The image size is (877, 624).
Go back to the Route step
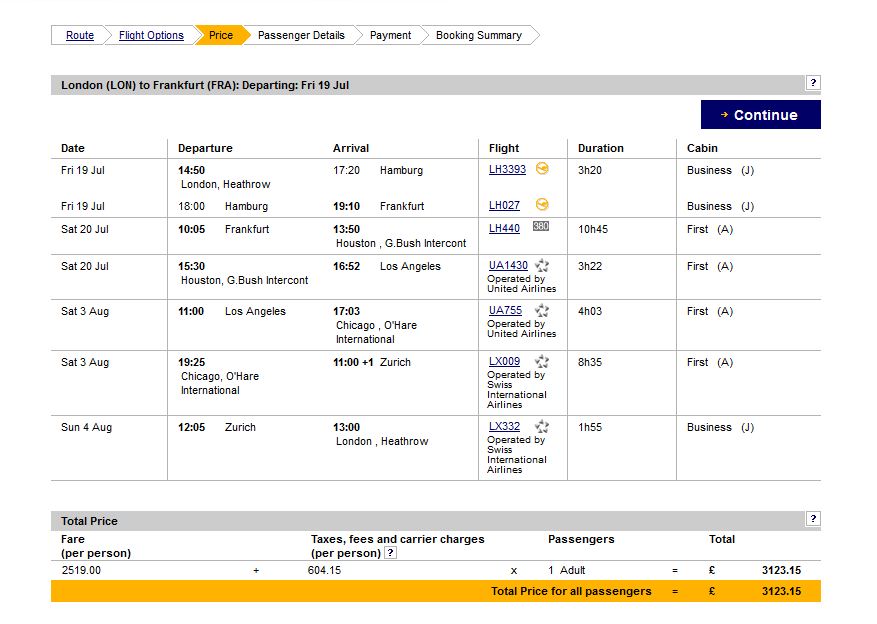(x=80, y=35)
